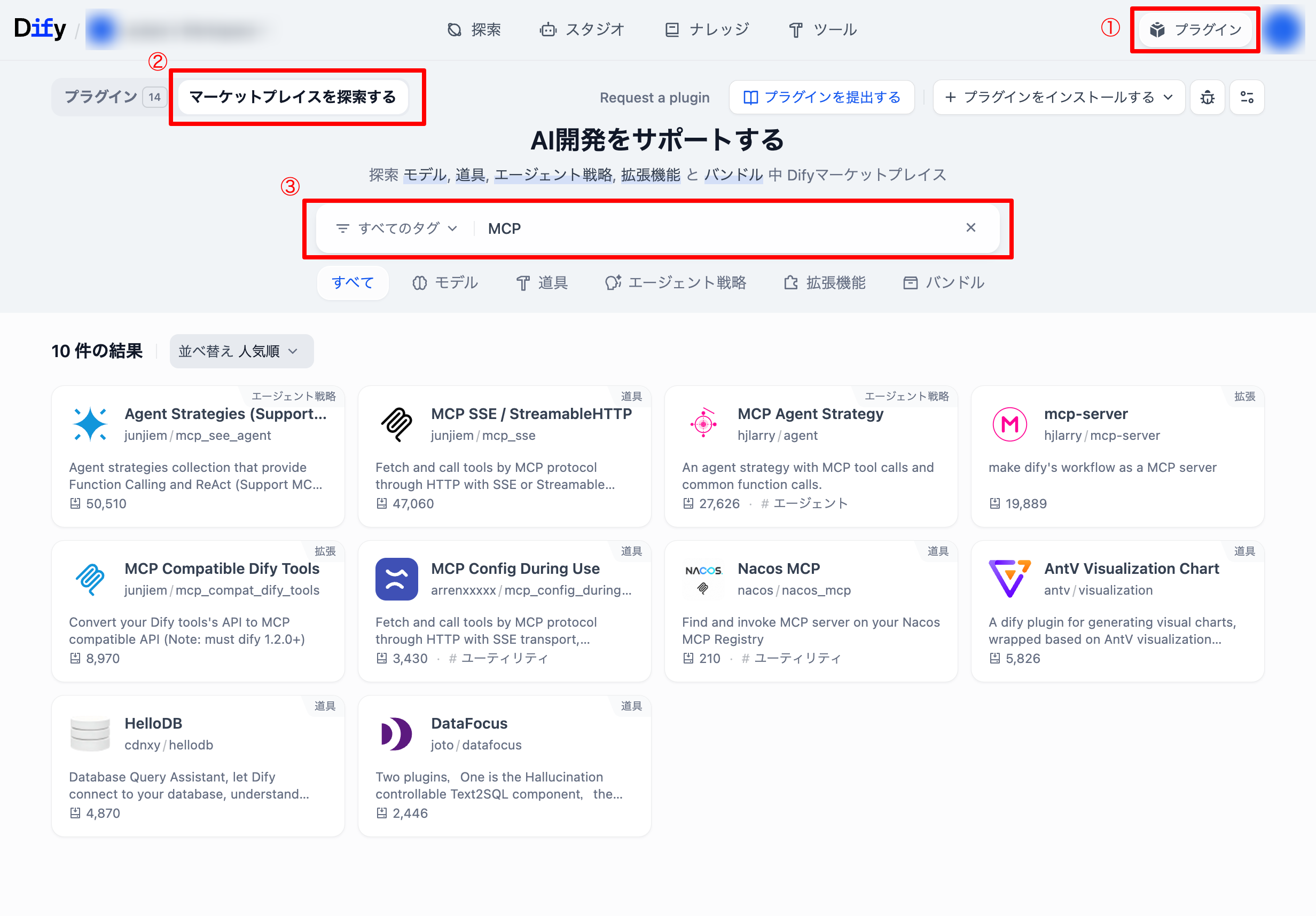
Task: Switch to the モデル category tab
Action: 445,283
